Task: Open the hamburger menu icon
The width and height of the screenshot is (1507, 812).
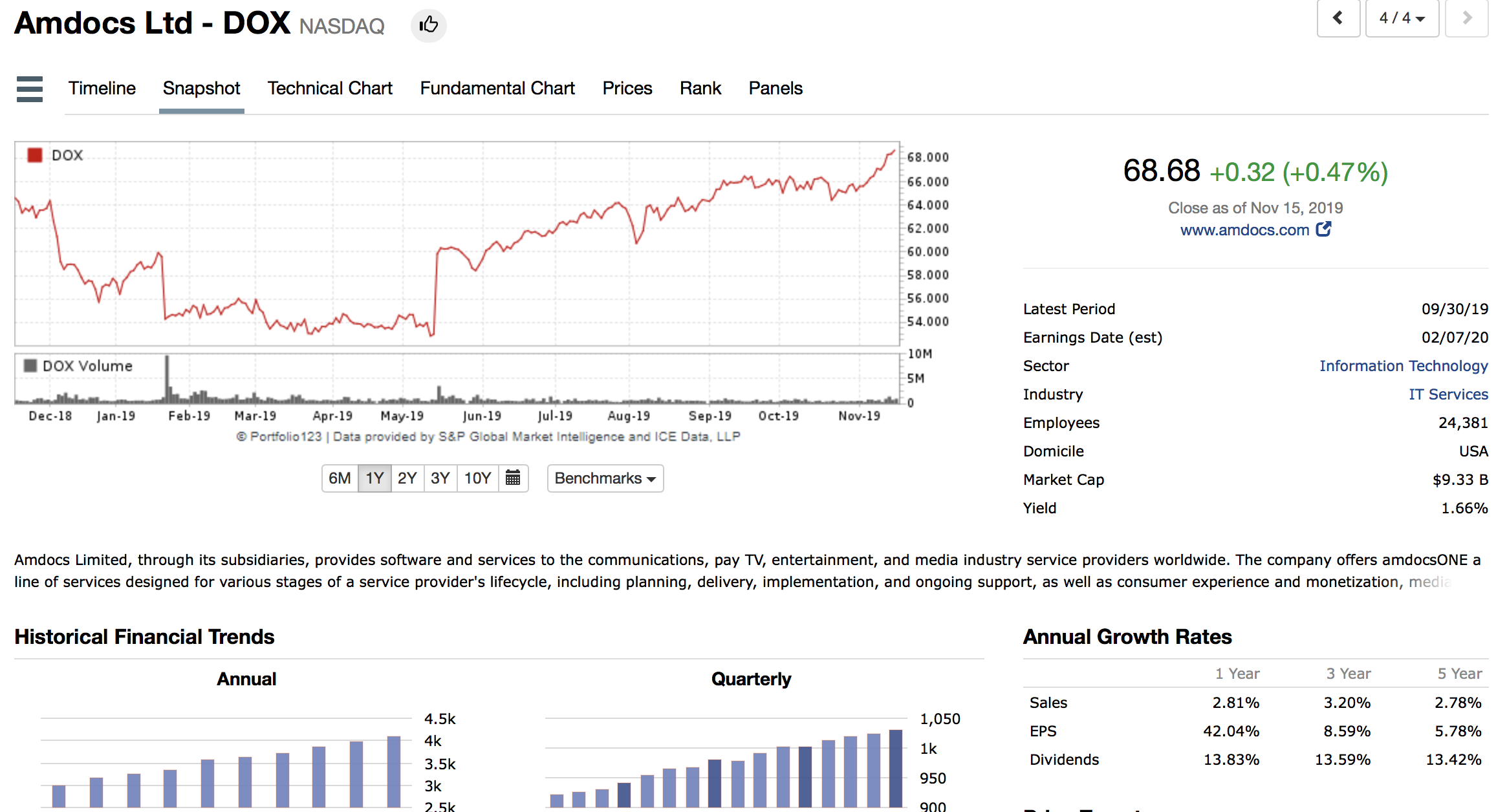Action: point(30,89)
